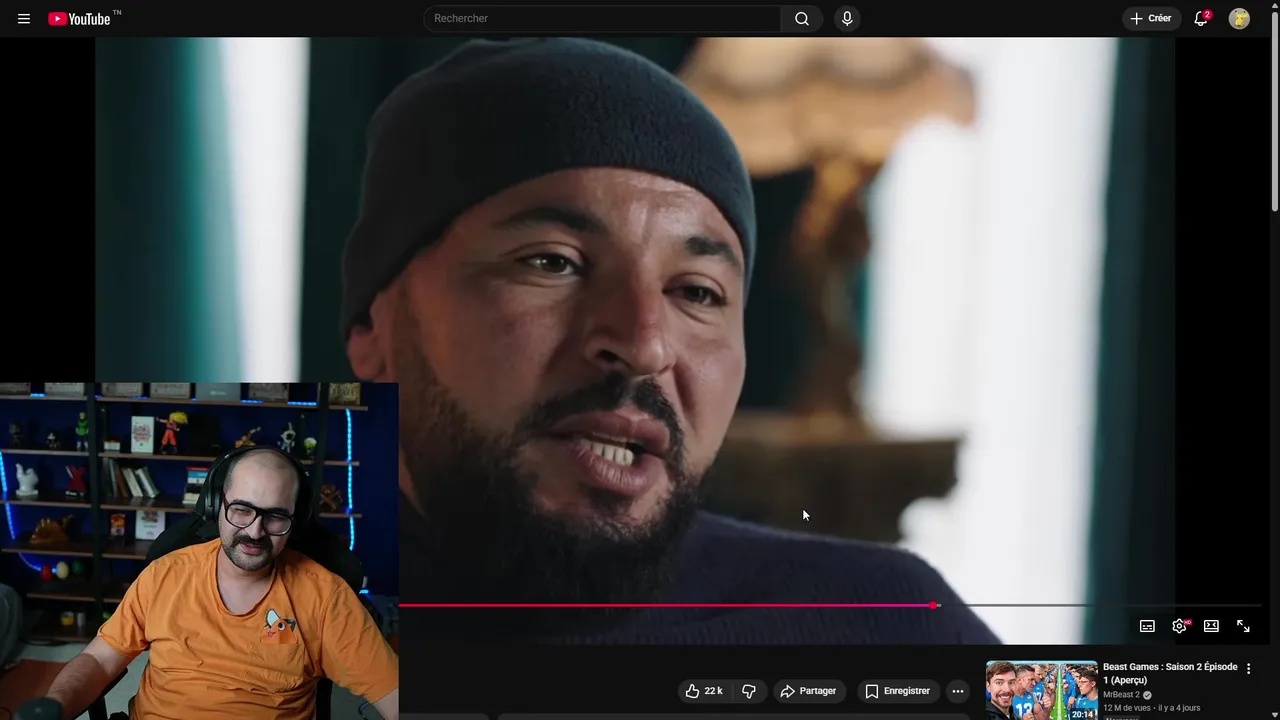Open the YouTube hamburger guide menu

(x=24, y=18)
